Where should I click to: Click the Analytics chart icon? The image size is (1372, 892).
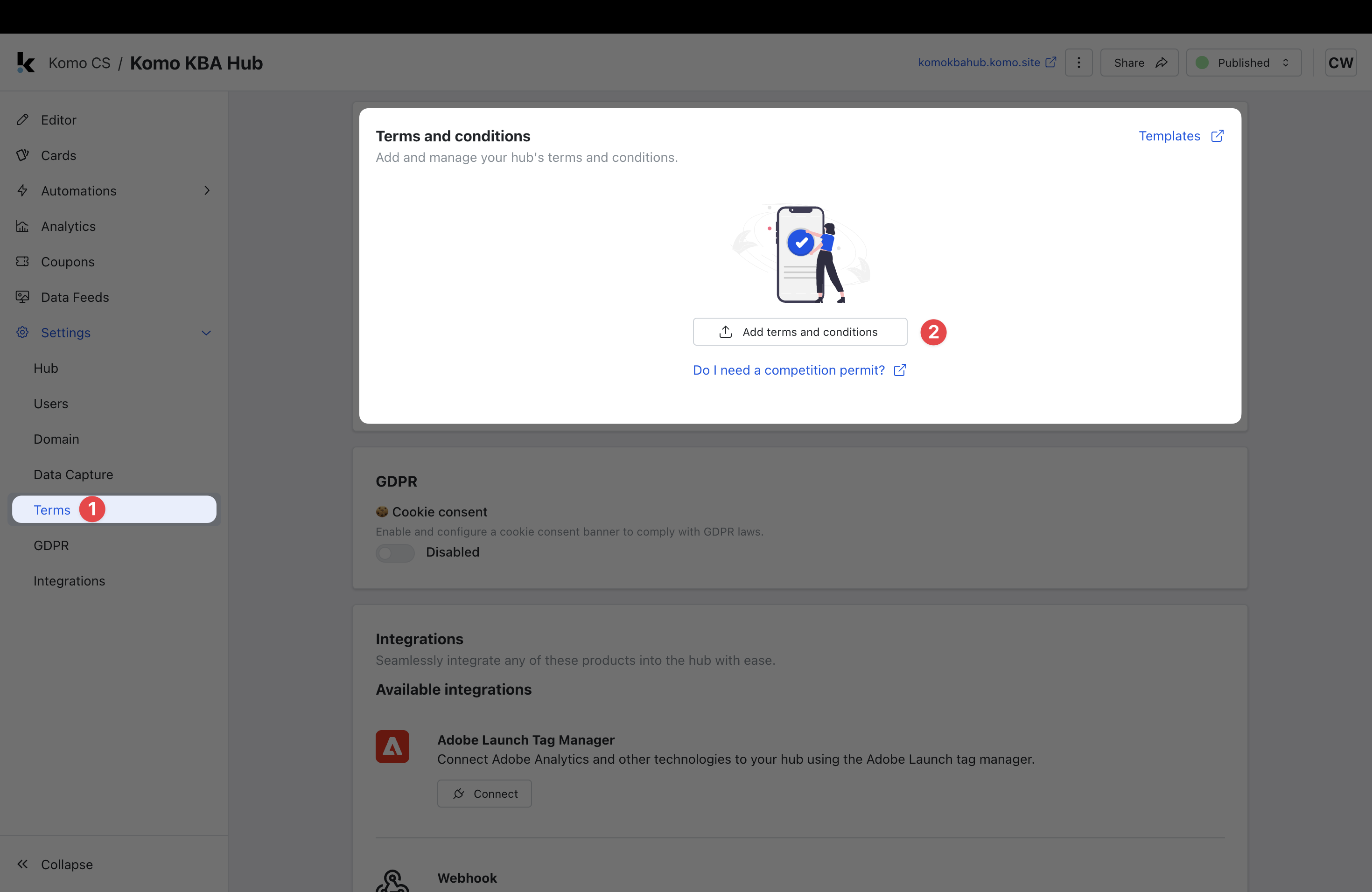(22, 226)
